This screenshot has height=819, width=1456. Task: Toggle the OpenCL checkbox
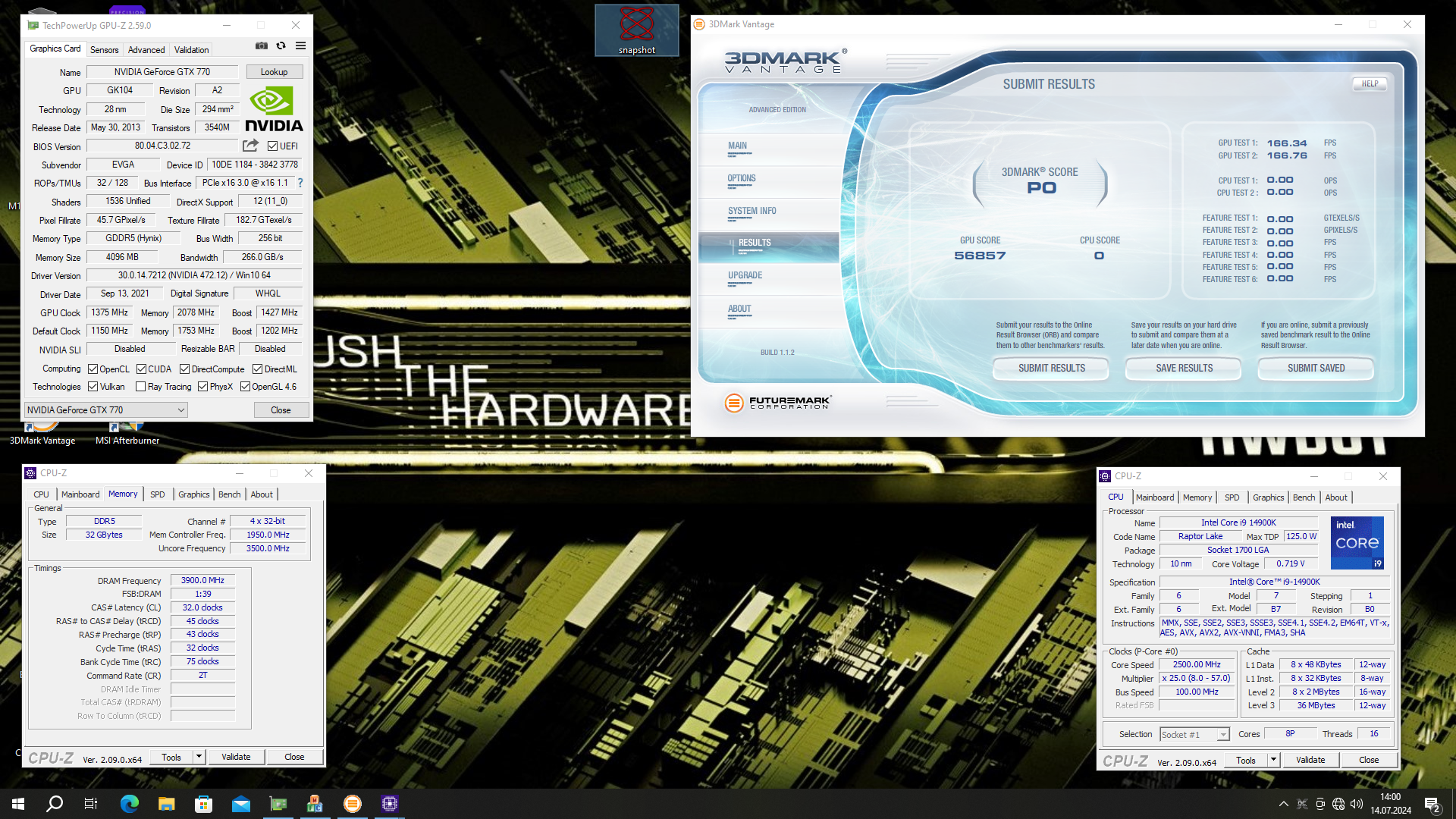tap(93, 369)
